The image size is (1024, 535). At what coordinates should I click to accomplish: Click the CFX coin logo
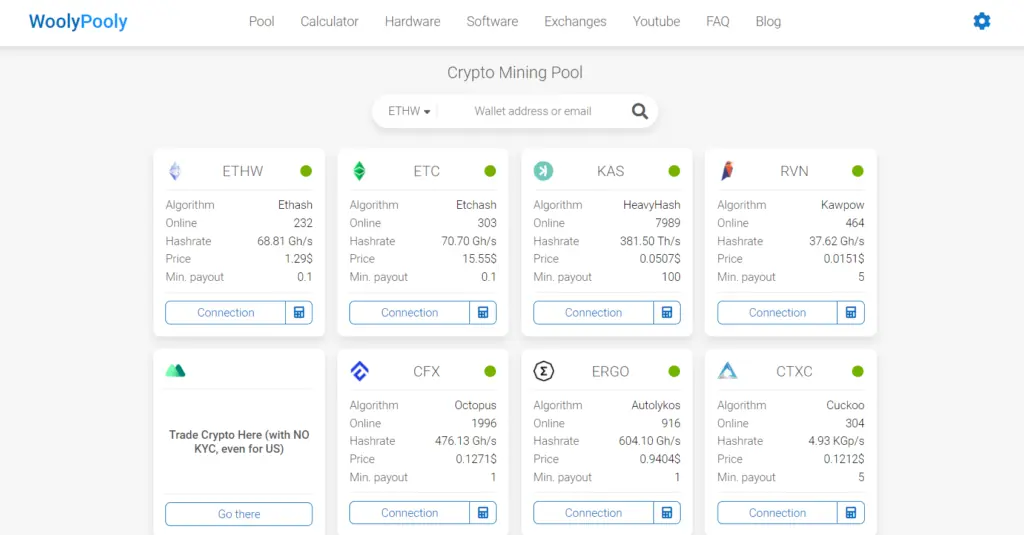pyautogui.click(x=359, y=371)
